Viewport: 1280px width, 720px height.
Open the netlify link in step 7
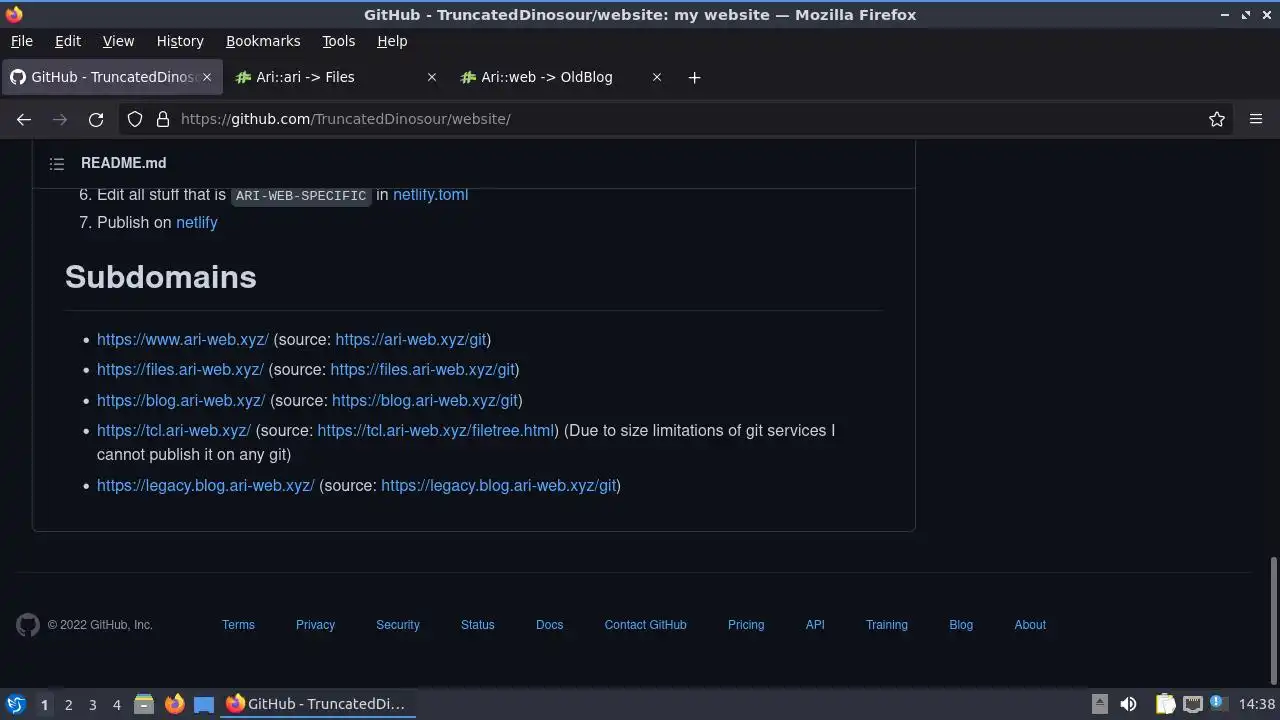[197, 222]
